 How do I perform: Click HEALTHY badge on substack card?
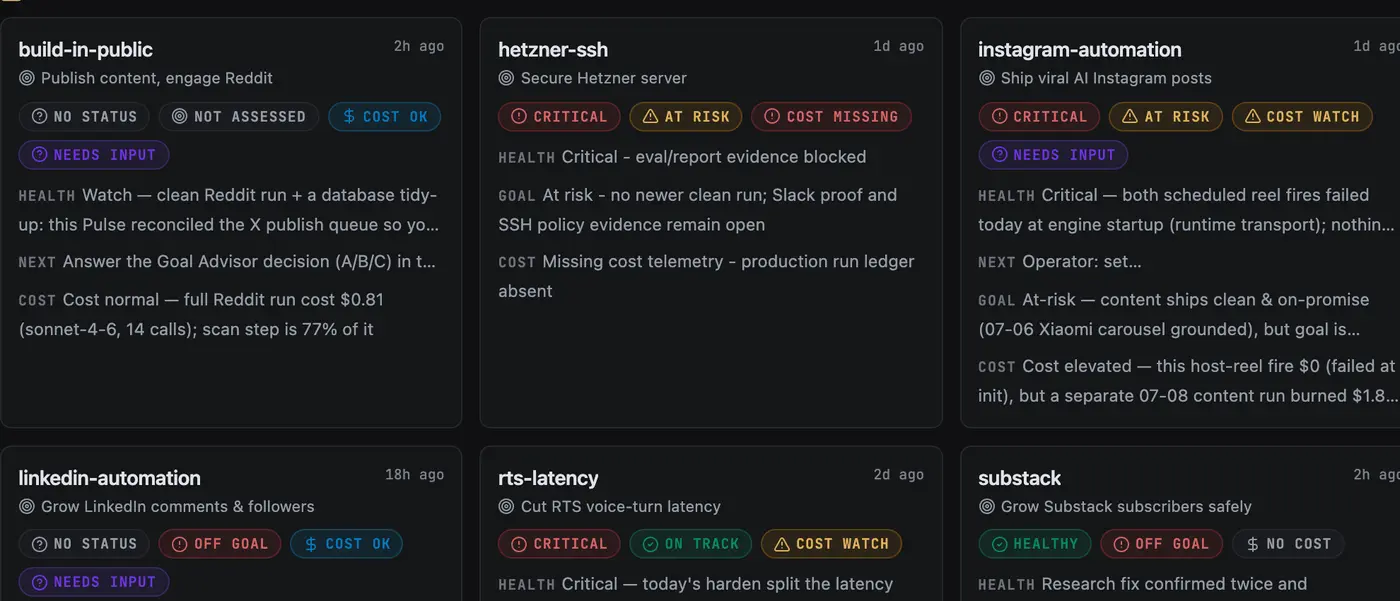click(1035, 544)
